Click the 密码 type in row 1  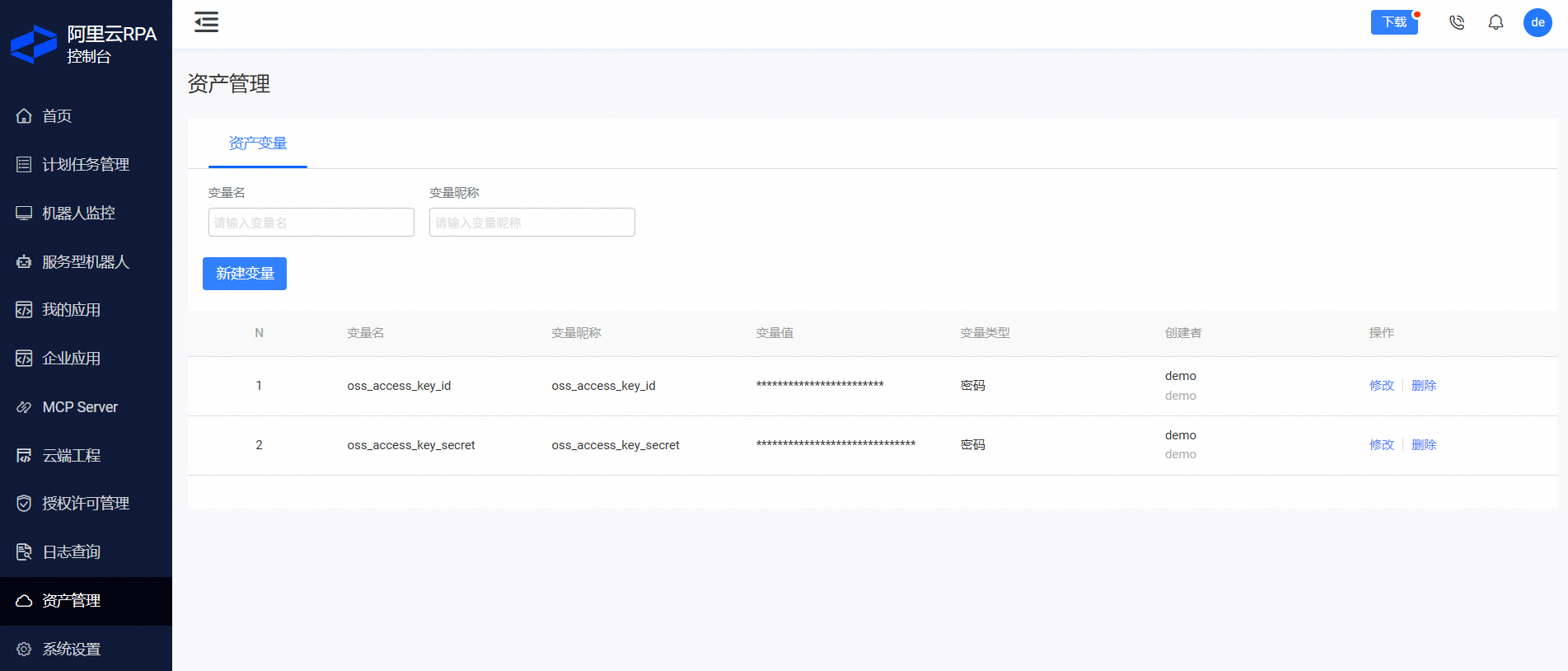(x=973, y=386)
